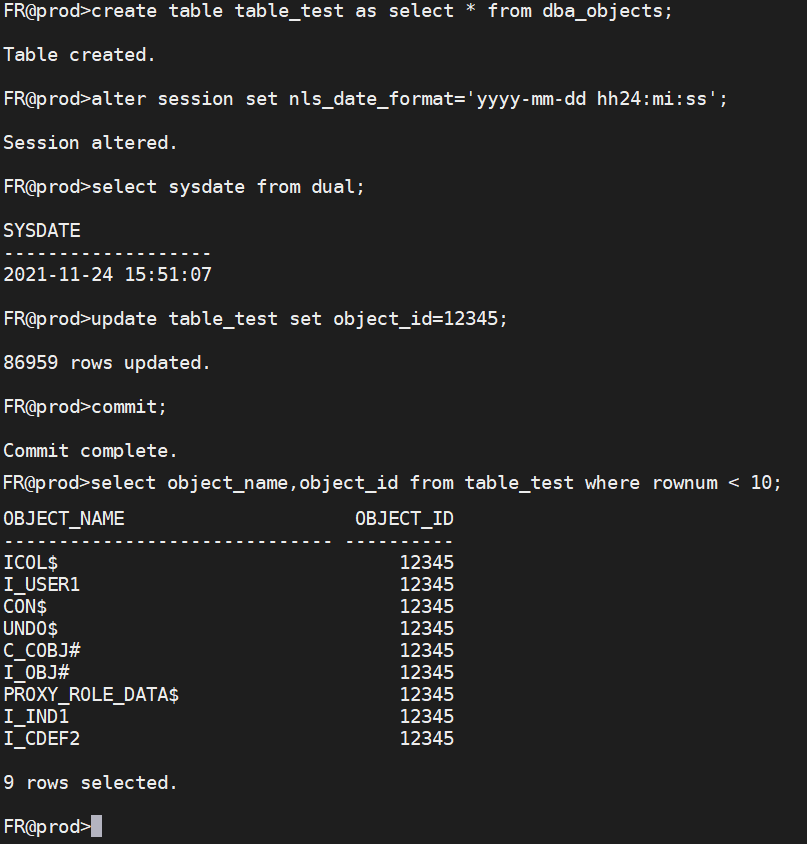
Task: Click the terminal cursor block at the final prompt
Action: [x=96, y=827]
